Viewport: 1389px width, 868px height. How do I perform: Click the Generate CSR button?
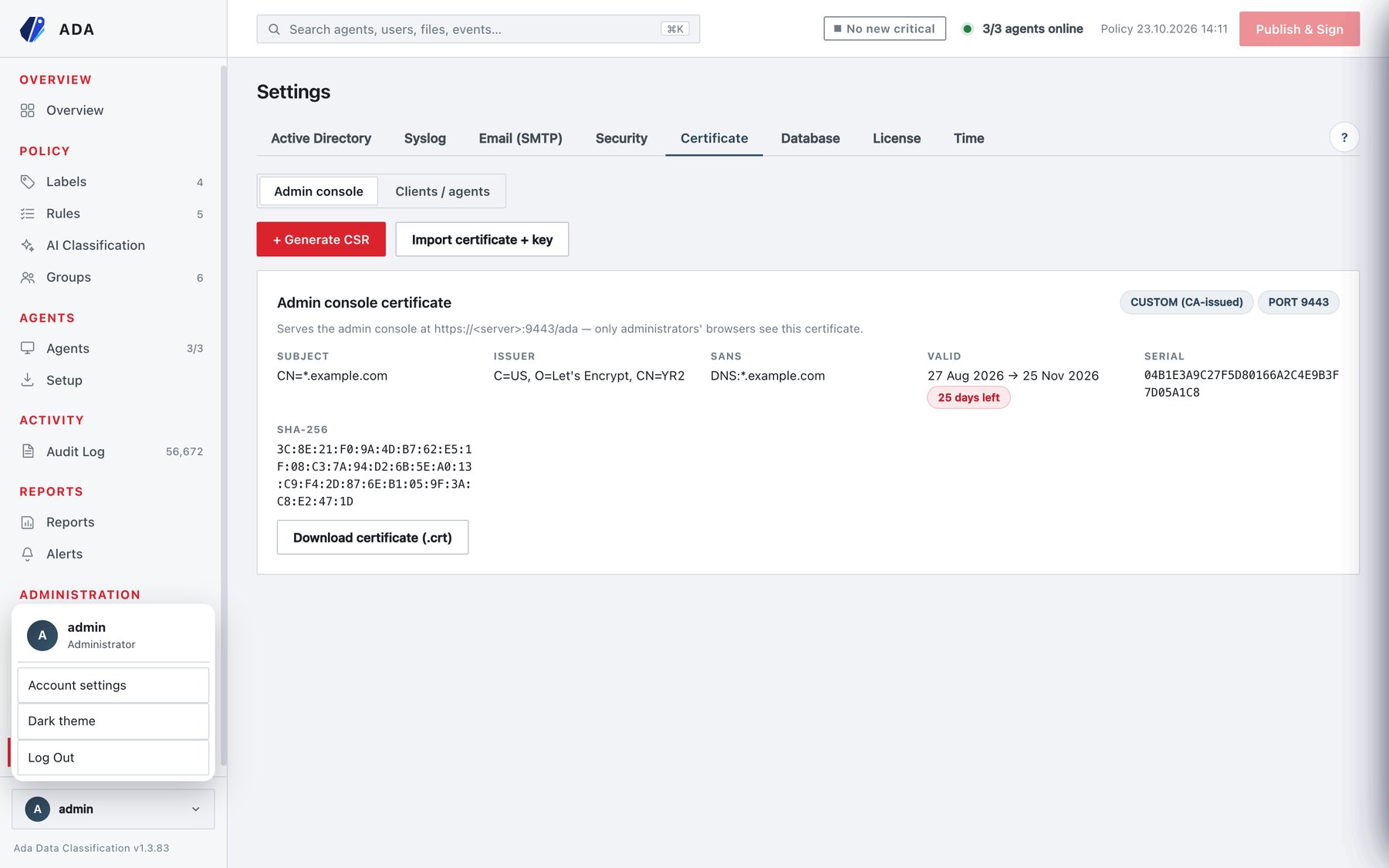coord(321,239)
